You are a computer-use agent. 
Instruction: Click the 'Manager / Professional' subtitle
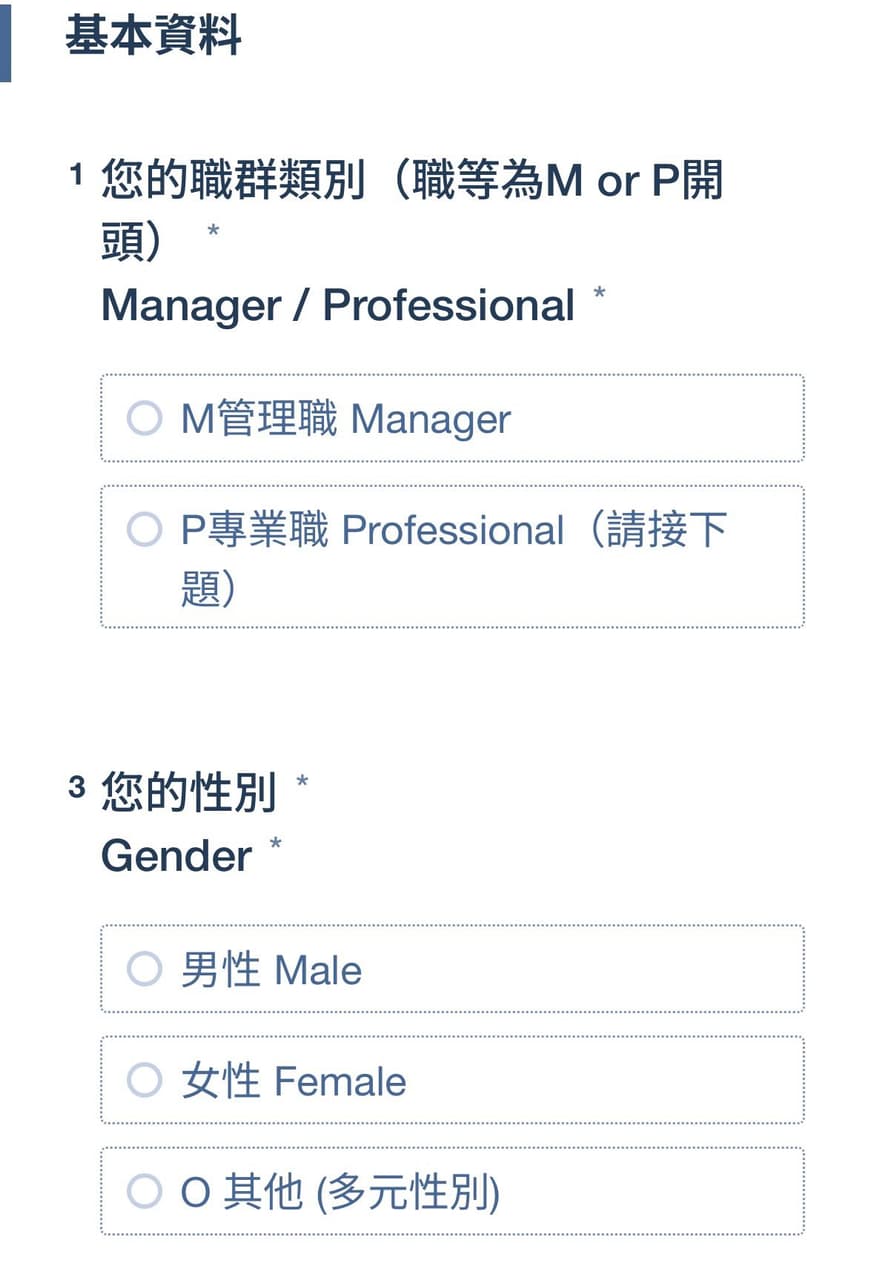pyautogui.click(x=338, y=306)
